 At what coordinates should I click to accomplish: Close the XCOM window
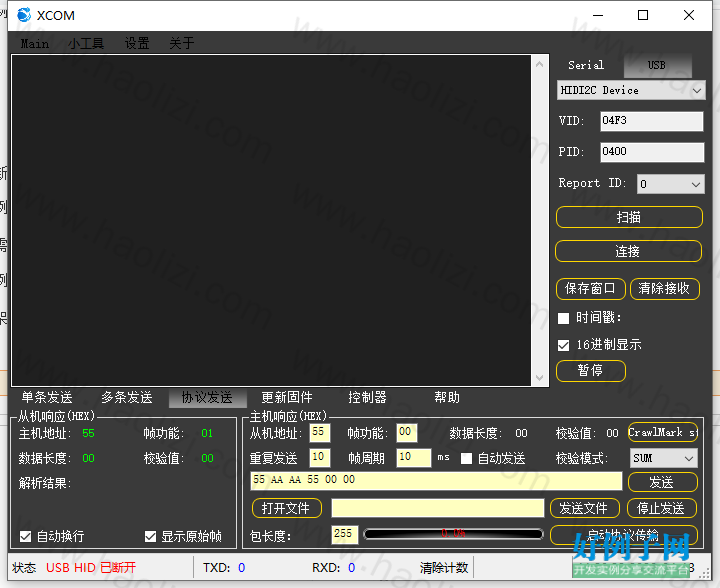689,15
